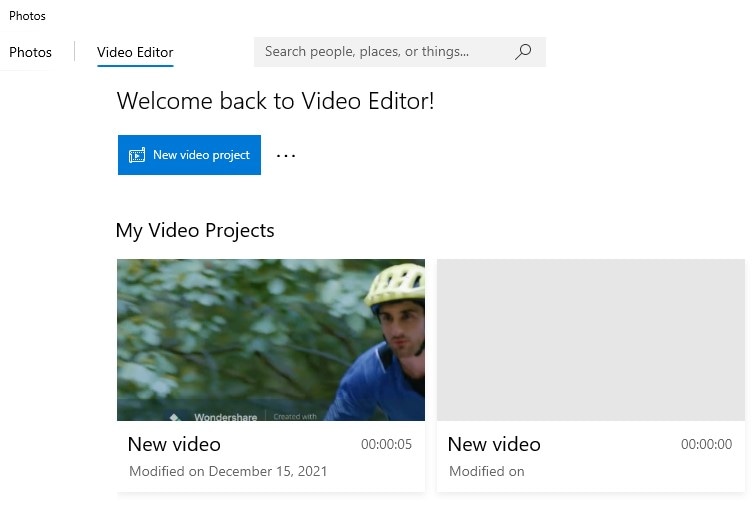This screenshot has width=753, height=505.
Task: Open the three-dot more options menu
Action: tap(286, 156)
